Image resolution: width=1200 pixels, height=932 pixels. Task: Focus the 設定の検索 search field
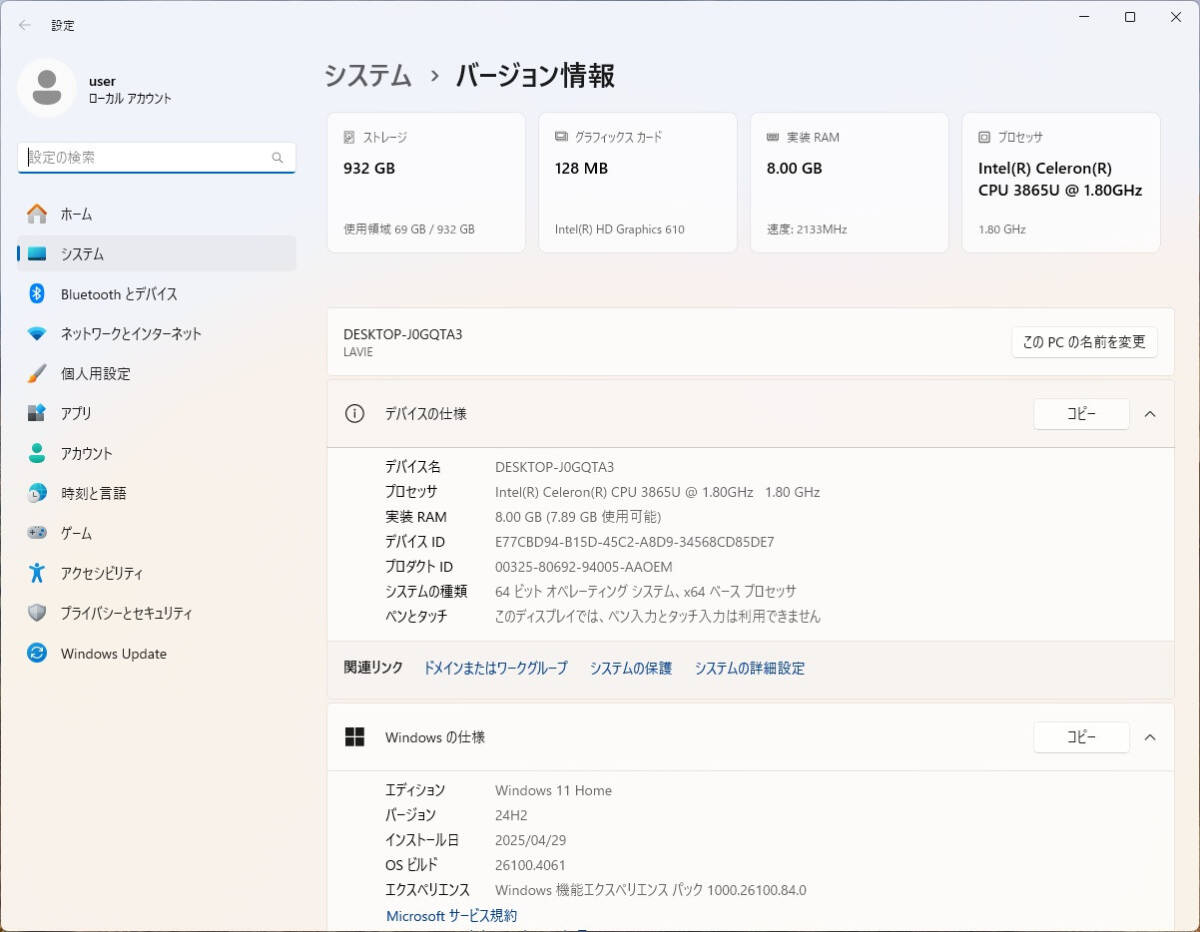[x=157, y=158]
